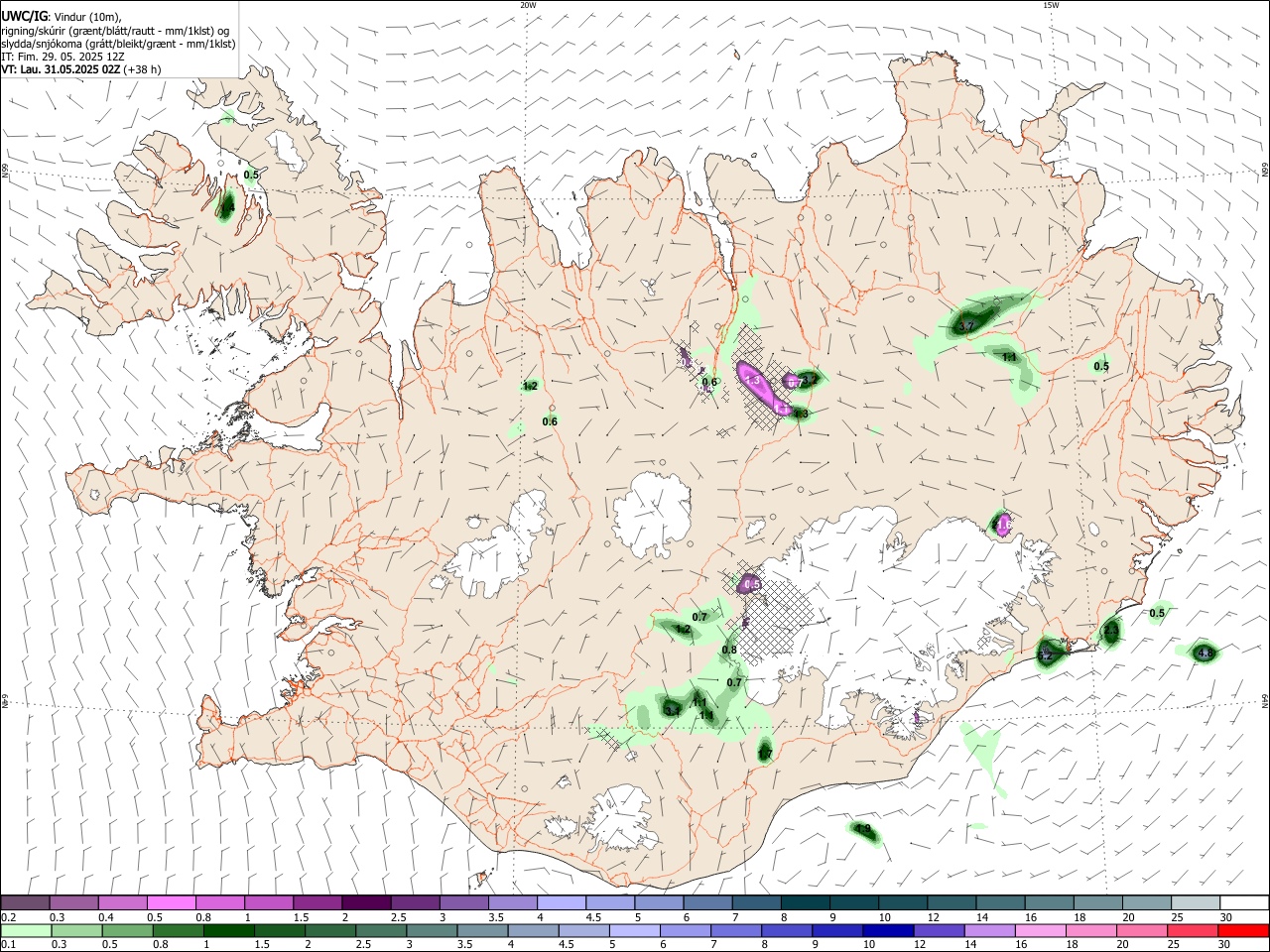The image size is (1270, 952).
Task: Click the 20W longitude label
Action: (x=528, y=5)
